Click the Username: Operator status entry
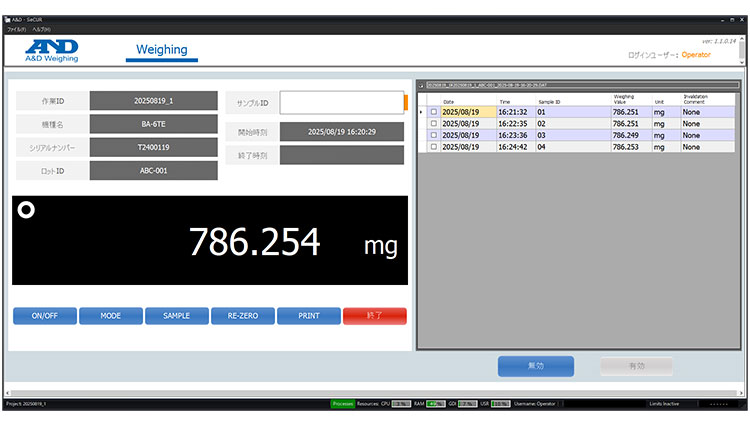The width and height of the screenshot is (750, 426). (535, 404)
